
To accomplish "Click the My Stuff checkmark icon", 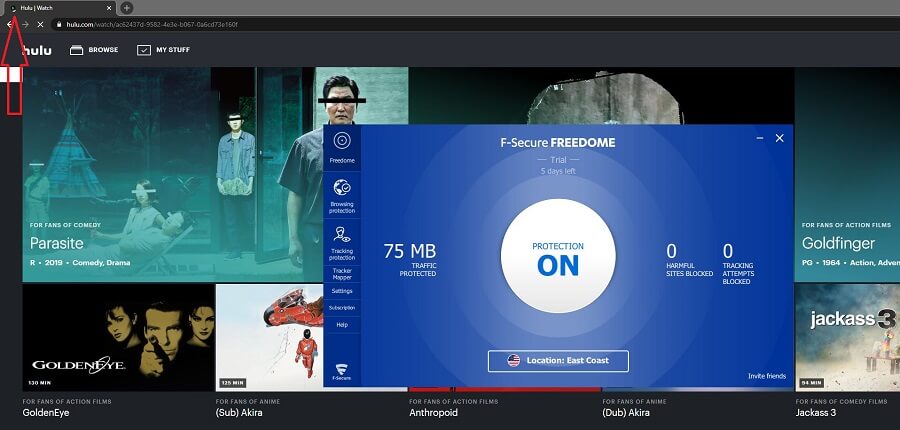I will [143, 50].
